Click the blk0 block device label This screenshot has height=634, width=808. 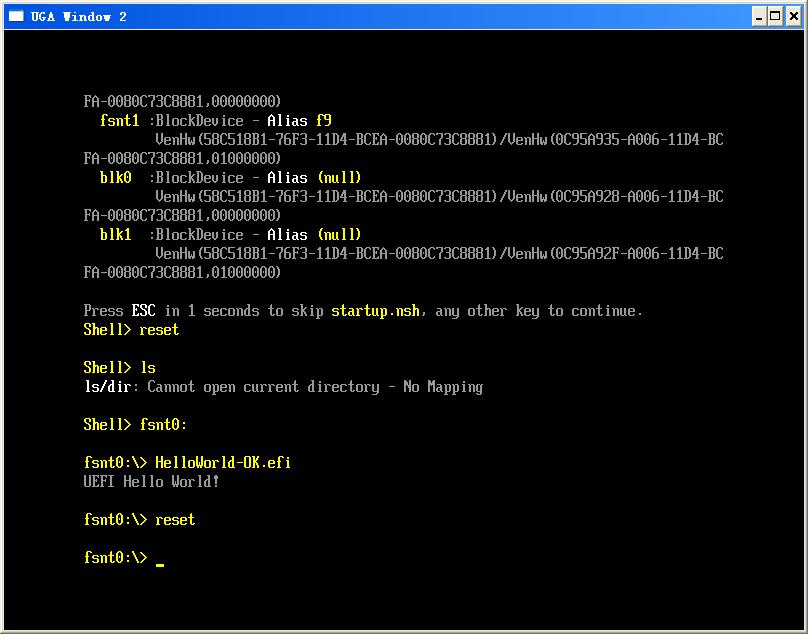(x=115, y=178)
